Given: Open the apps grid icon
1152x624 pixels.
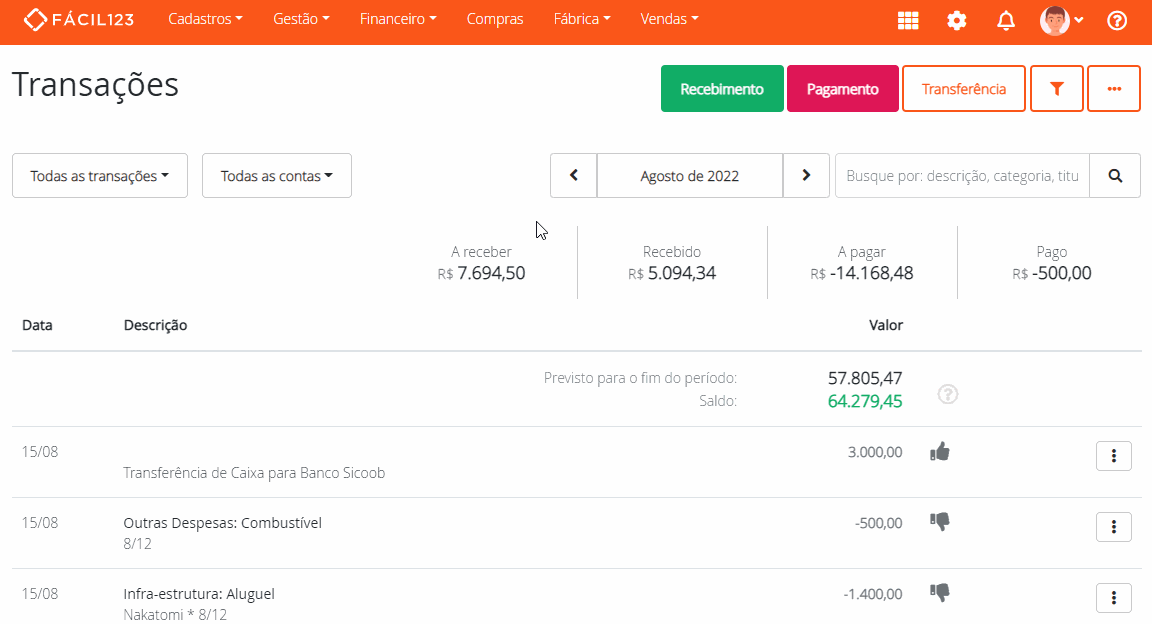Looking at the screenshot, I should click(908, 20).
